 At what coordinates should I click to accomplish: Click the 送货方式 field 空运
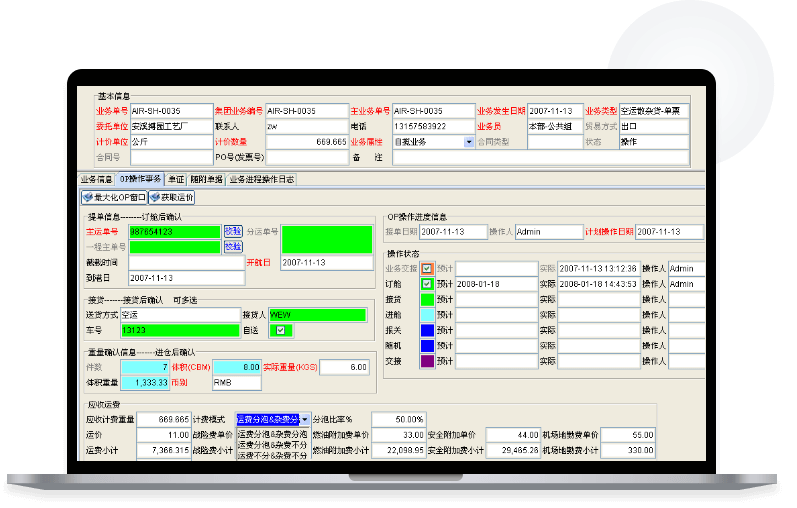click(x=180, y=315)
